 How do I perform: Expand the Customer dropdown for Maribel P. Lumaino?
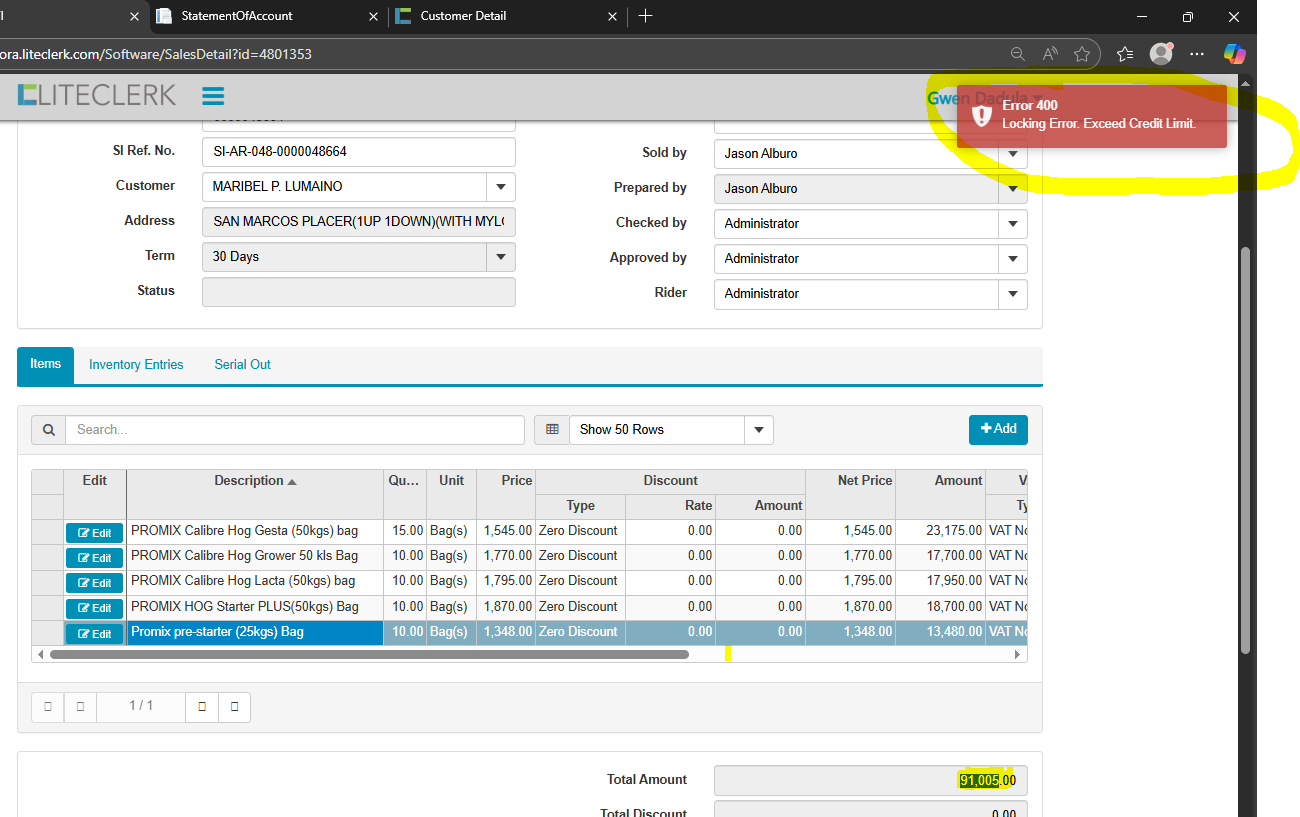500,187
